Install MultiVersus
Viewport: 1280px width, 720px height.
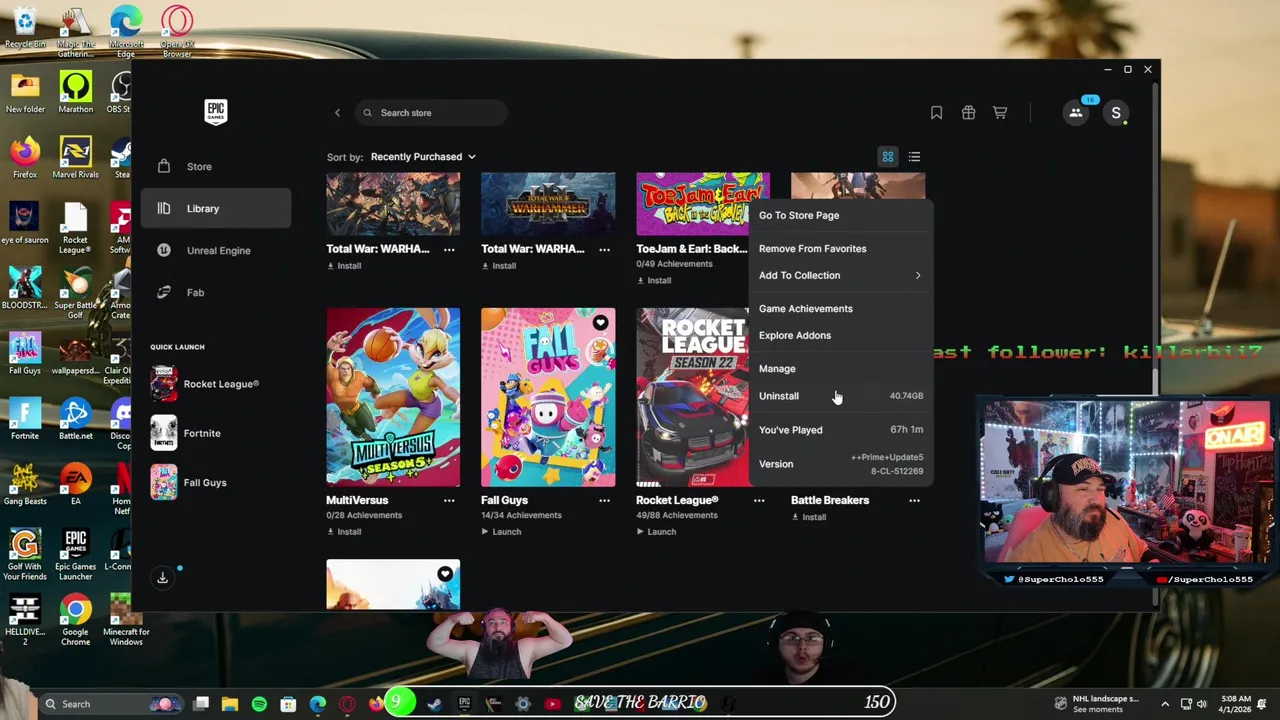click(344, 532)
